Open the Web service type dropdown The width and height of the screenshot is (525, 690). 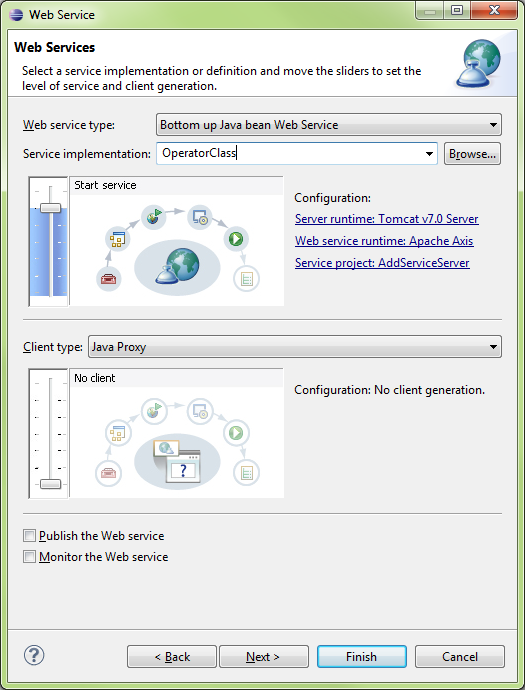329,125
